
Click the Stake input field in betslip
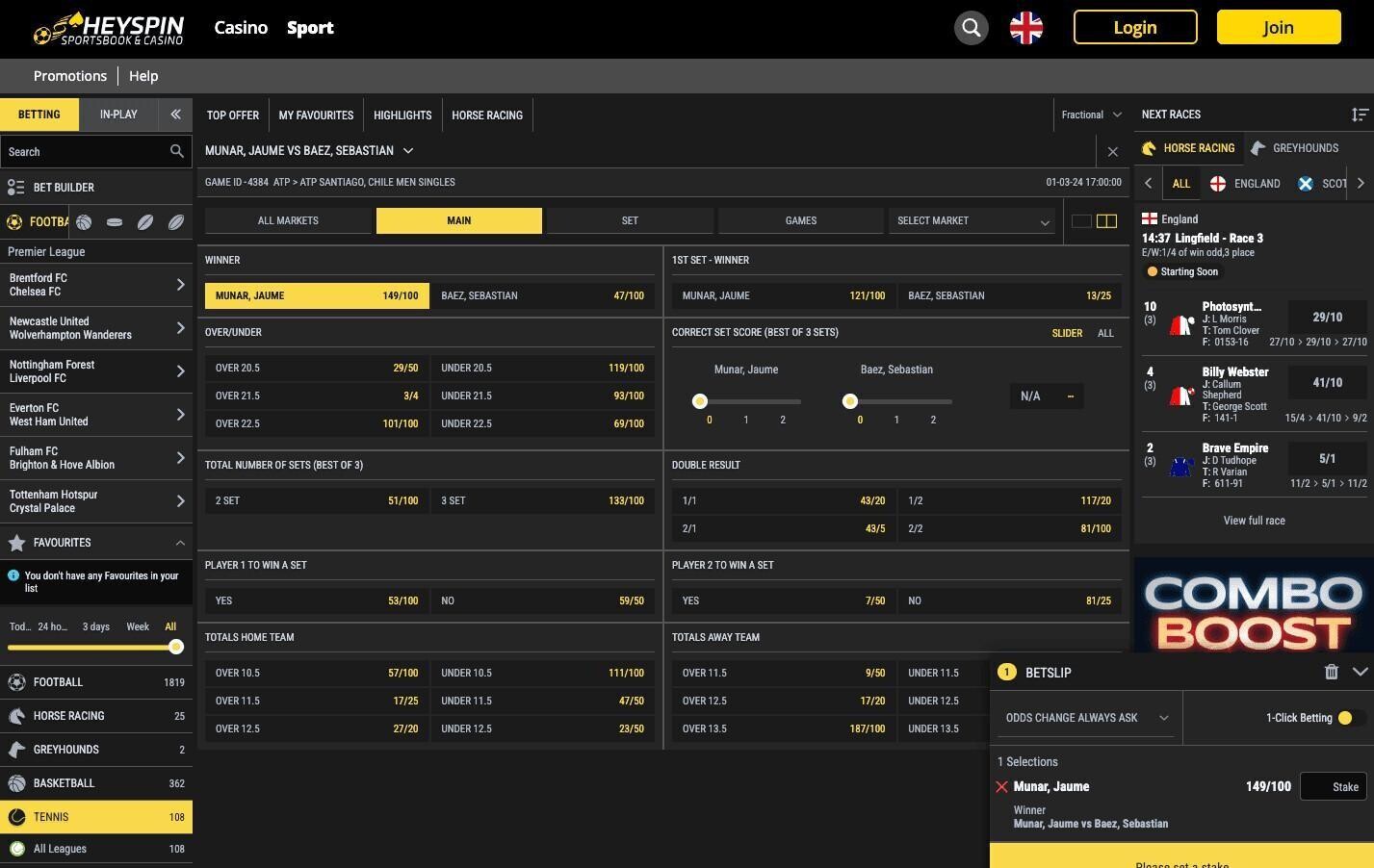[x=1333, y=787]
